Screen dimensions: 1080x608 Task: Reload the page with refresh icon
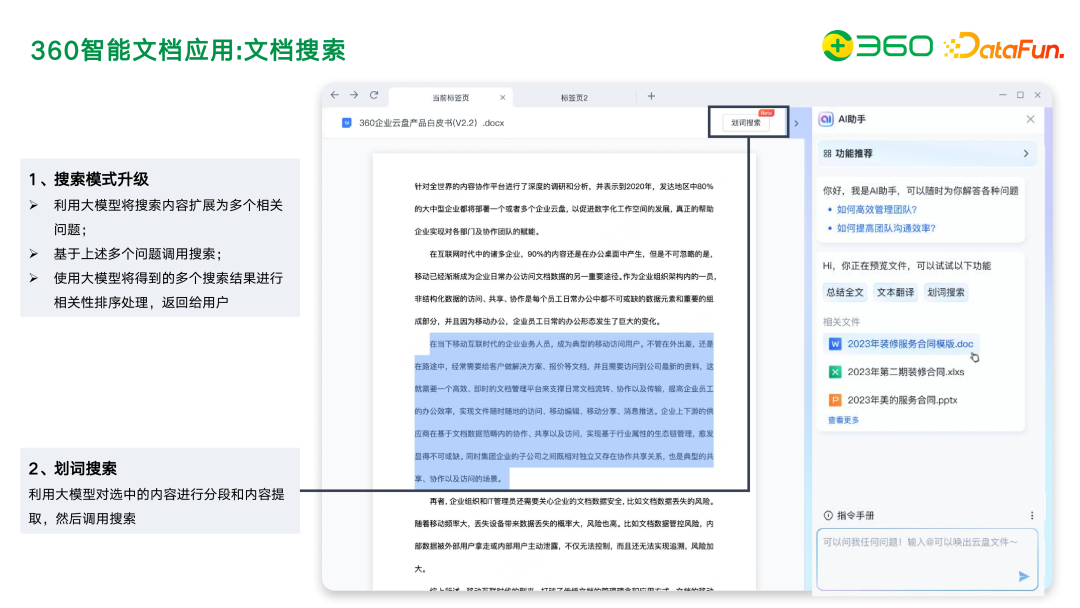click(x=374, y=95)
